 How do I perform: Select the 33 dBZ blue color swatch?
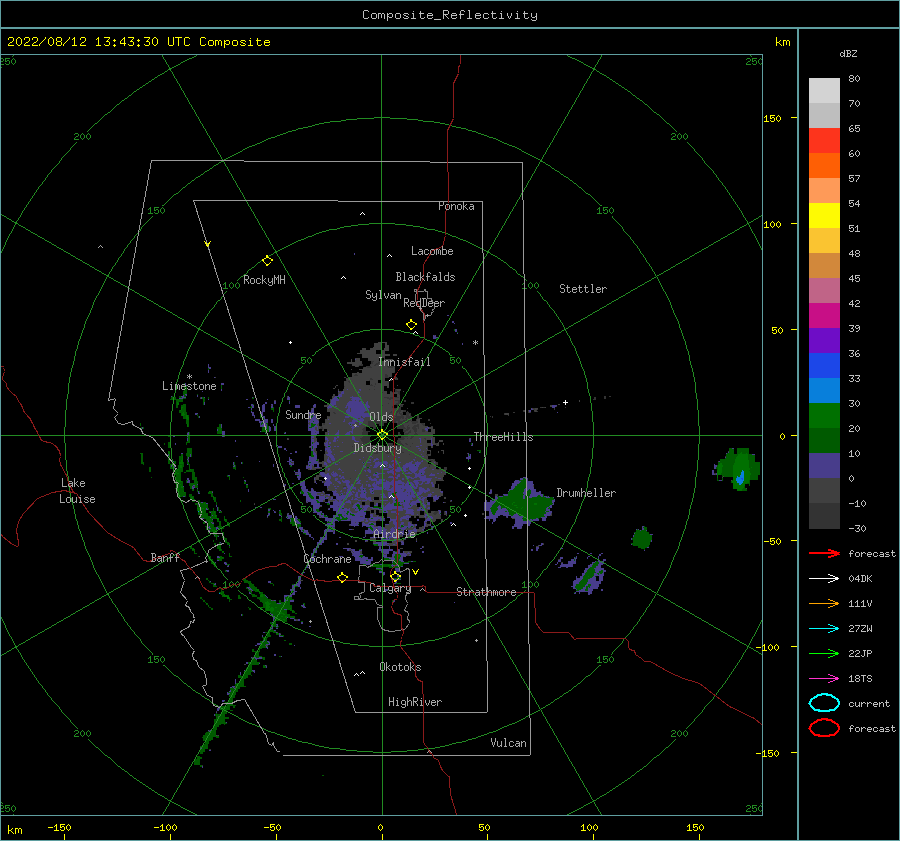click(824, 365)
